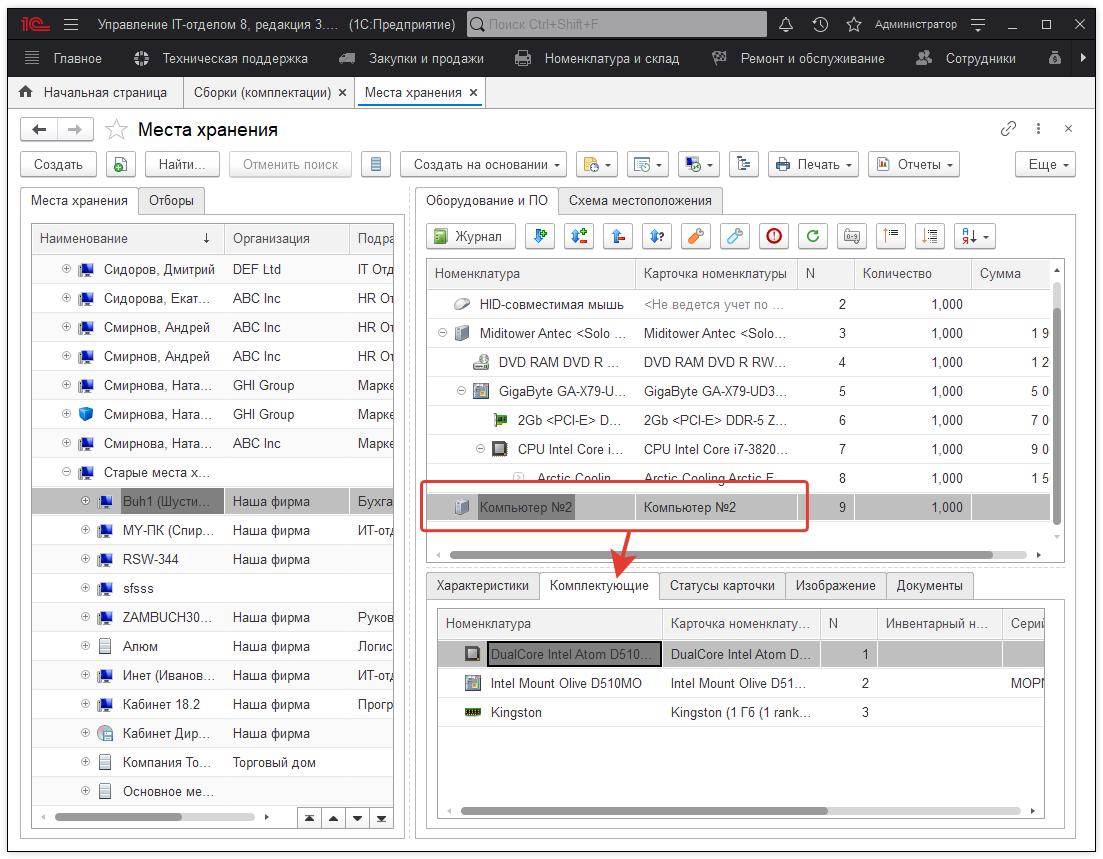Mark Места хранения as favorite with star
The image size is (1103, 859).
(x=116, y=130)
